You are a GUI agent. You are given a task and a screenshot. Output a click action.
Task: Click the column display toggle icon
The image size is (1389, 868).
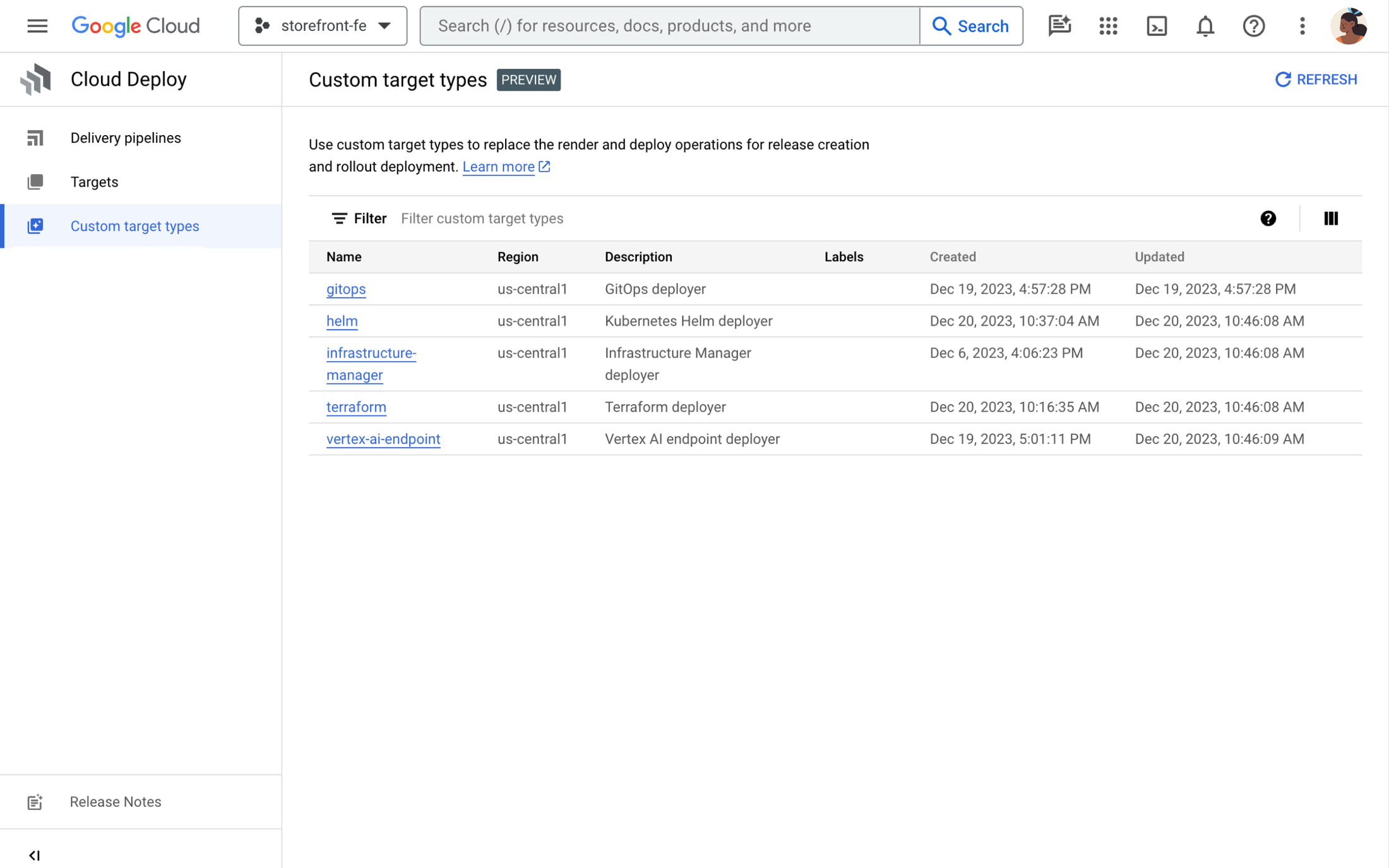point(1330,218)
